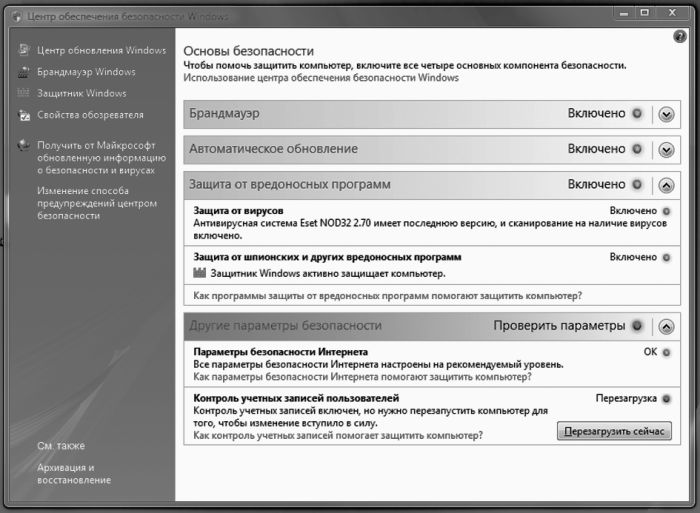Open link about Internet security settings help
The image size is (700, 513).
(x=361, y=378)
